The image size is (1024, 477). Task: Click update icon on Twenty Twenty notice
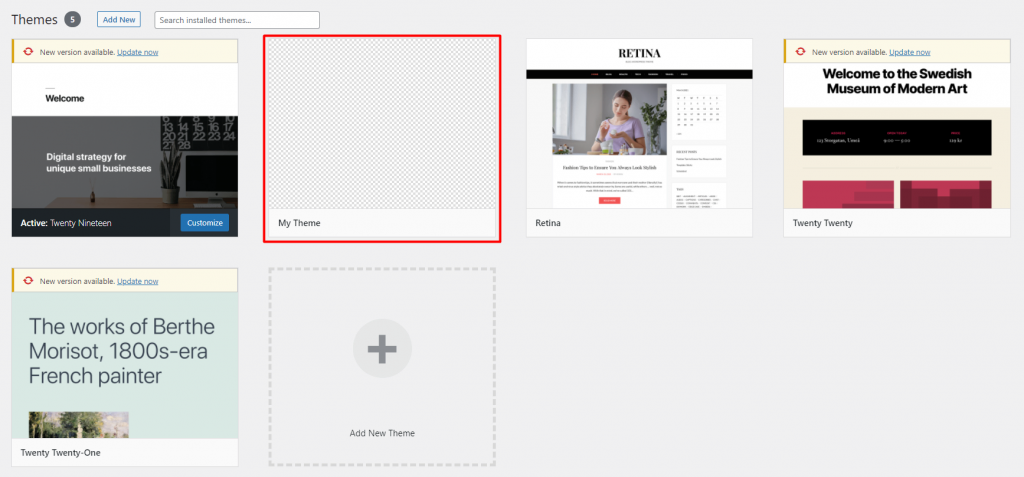point(800,52)
